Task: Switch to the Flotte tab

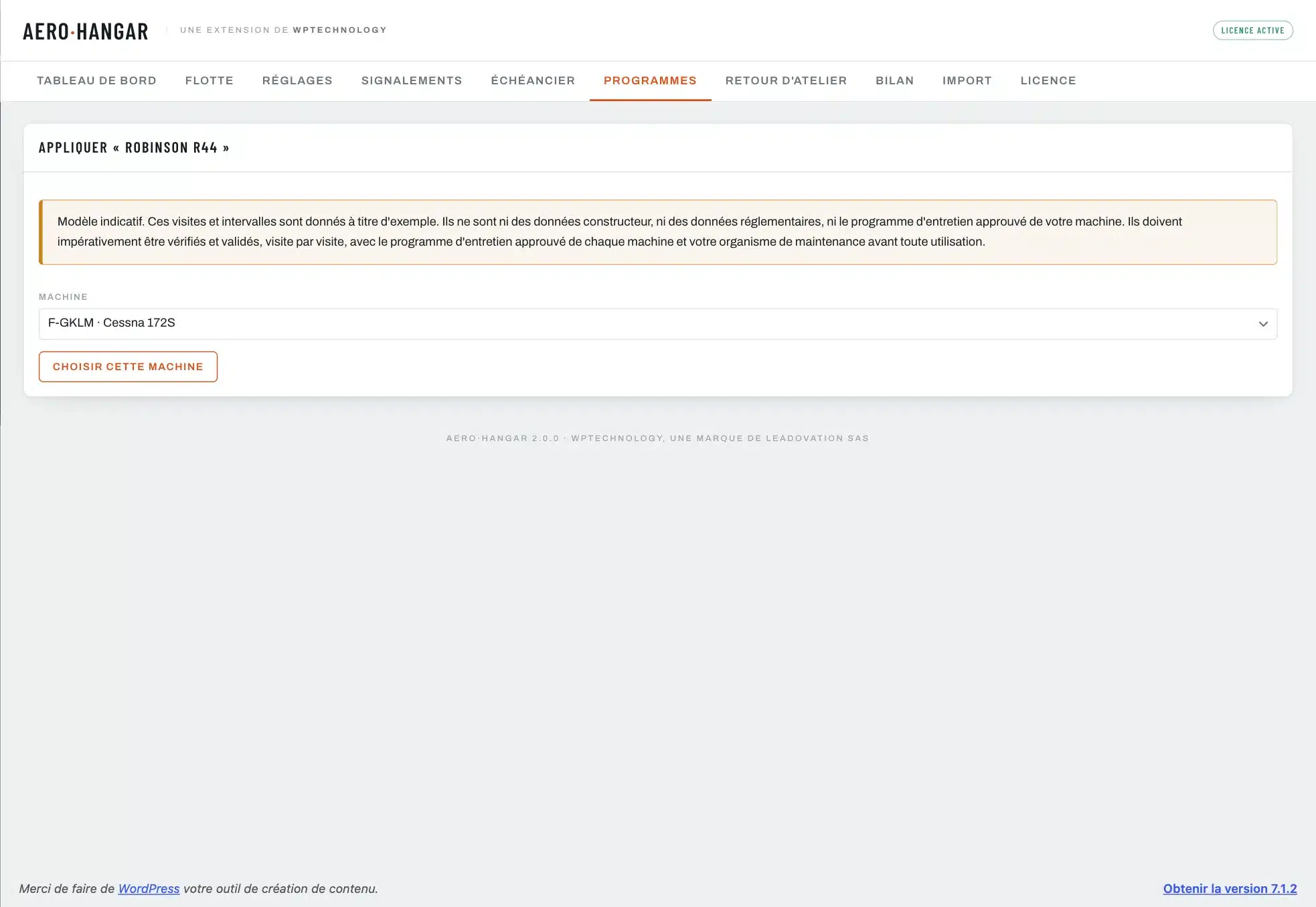Action: (209, 80)
